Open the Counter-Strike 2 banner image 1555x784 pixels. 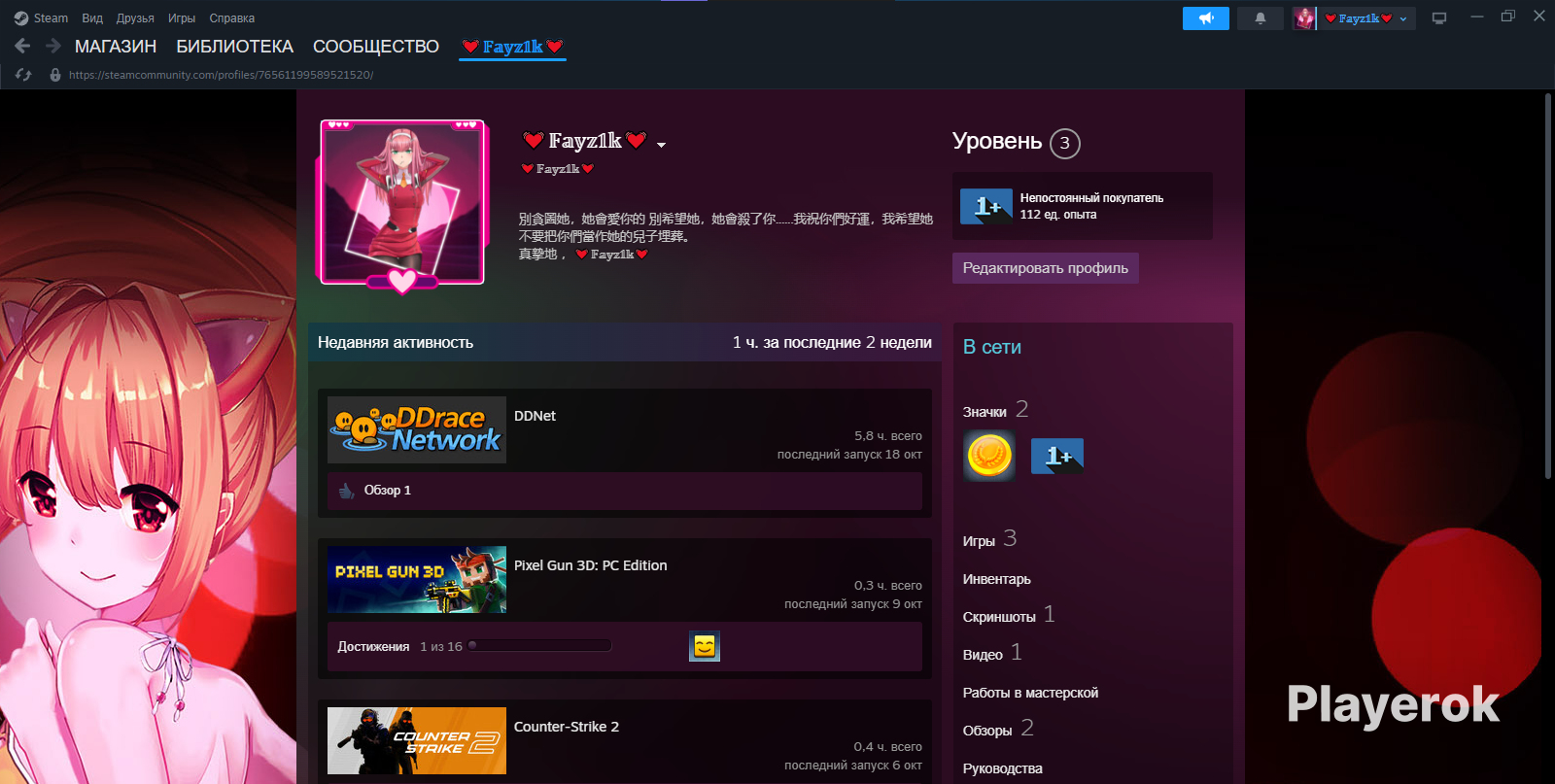[417, 740]
